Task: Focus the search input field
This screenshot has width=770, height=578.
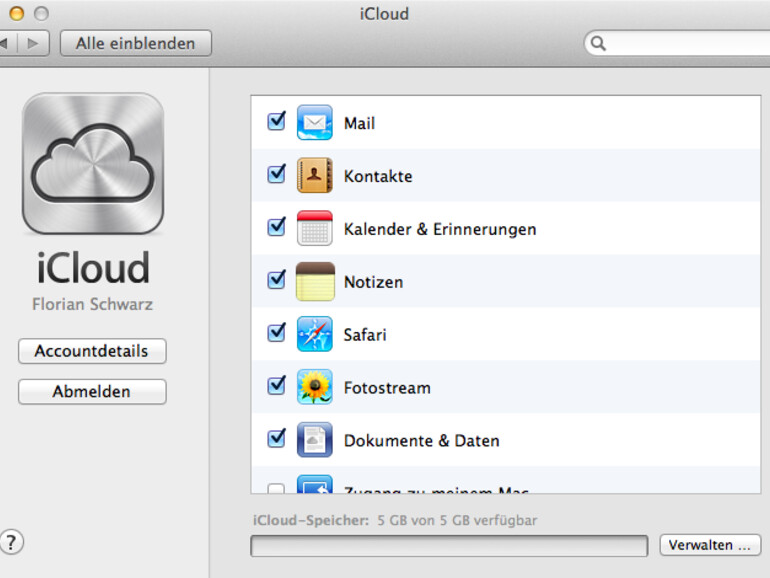Action: coord(678,43)
